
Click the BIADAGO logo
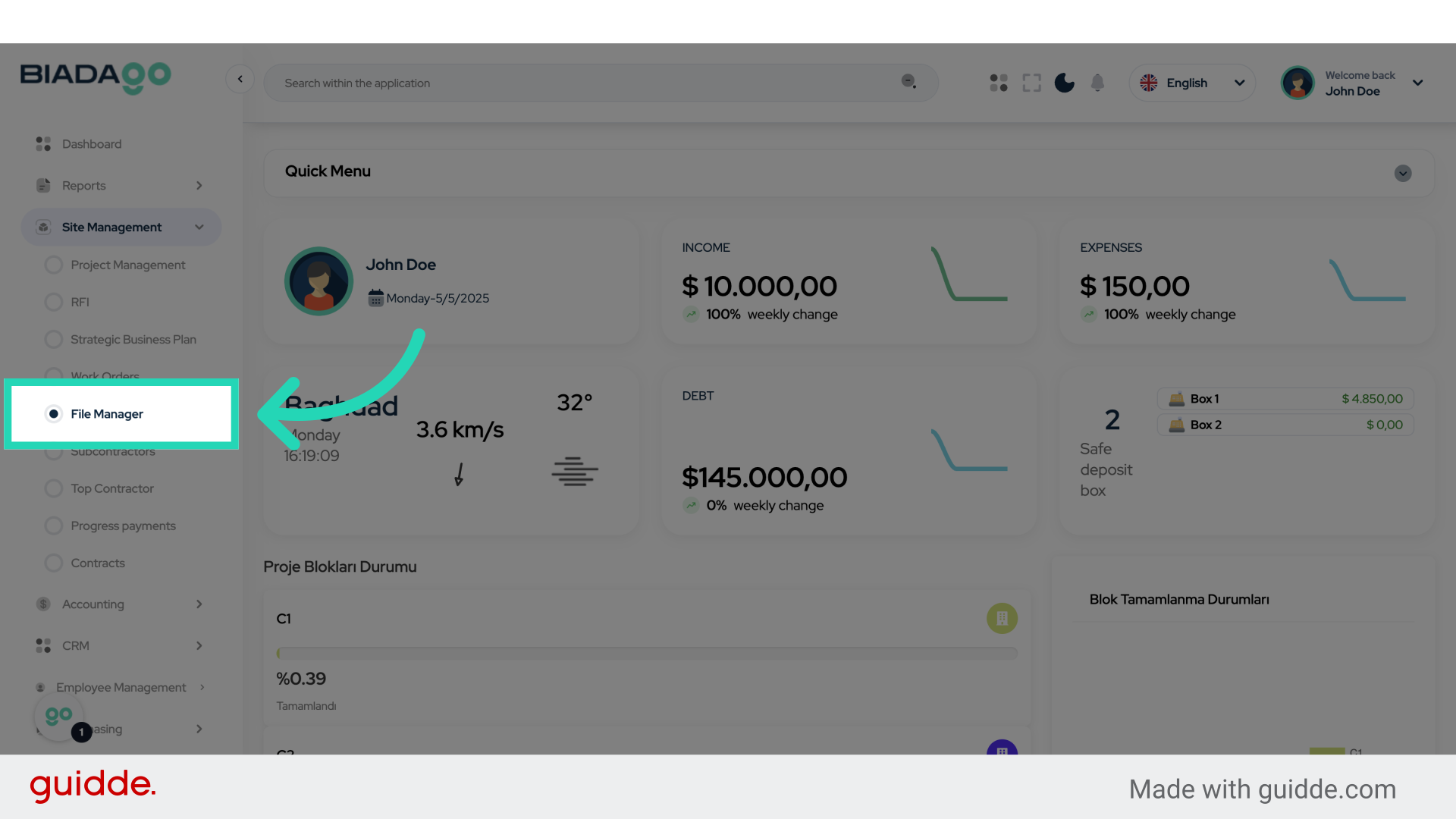tap(96, 77)
